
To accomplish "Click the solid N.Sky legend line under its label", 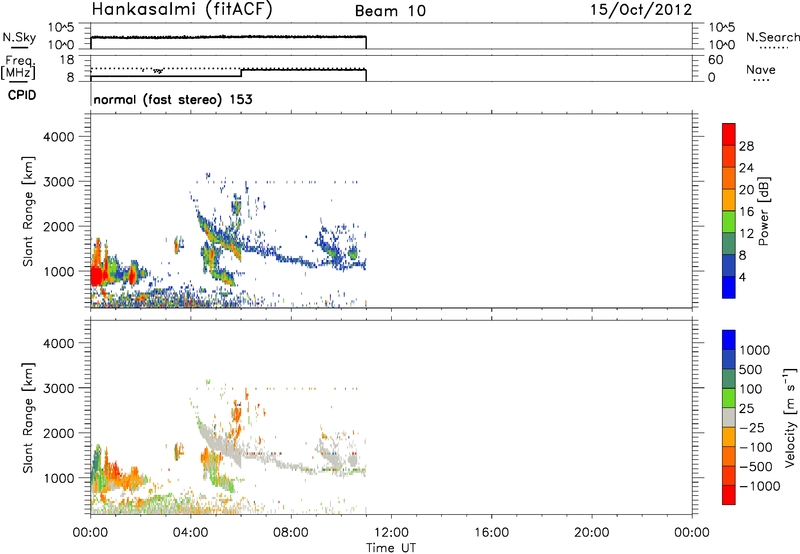I will (19, 47).
